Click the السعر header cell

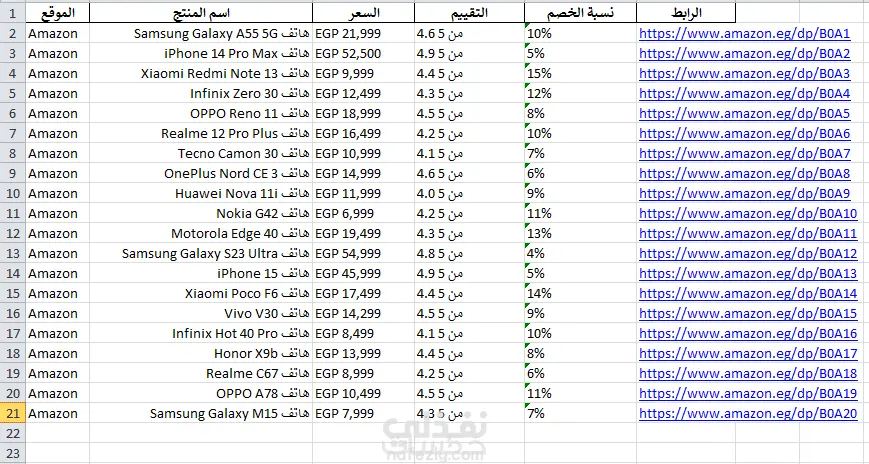(x=361, y=13)
